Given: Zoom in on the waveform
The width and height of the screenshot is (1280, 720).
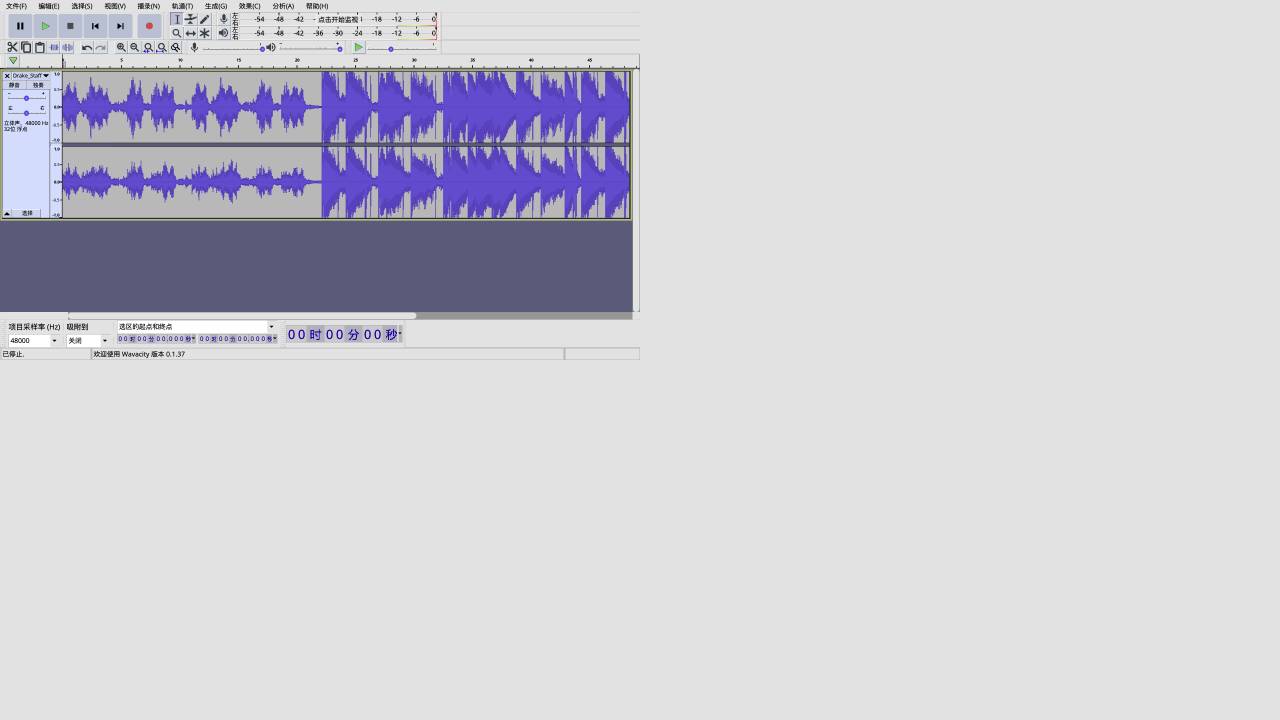Looking at the screenshot, I should 121,47.
